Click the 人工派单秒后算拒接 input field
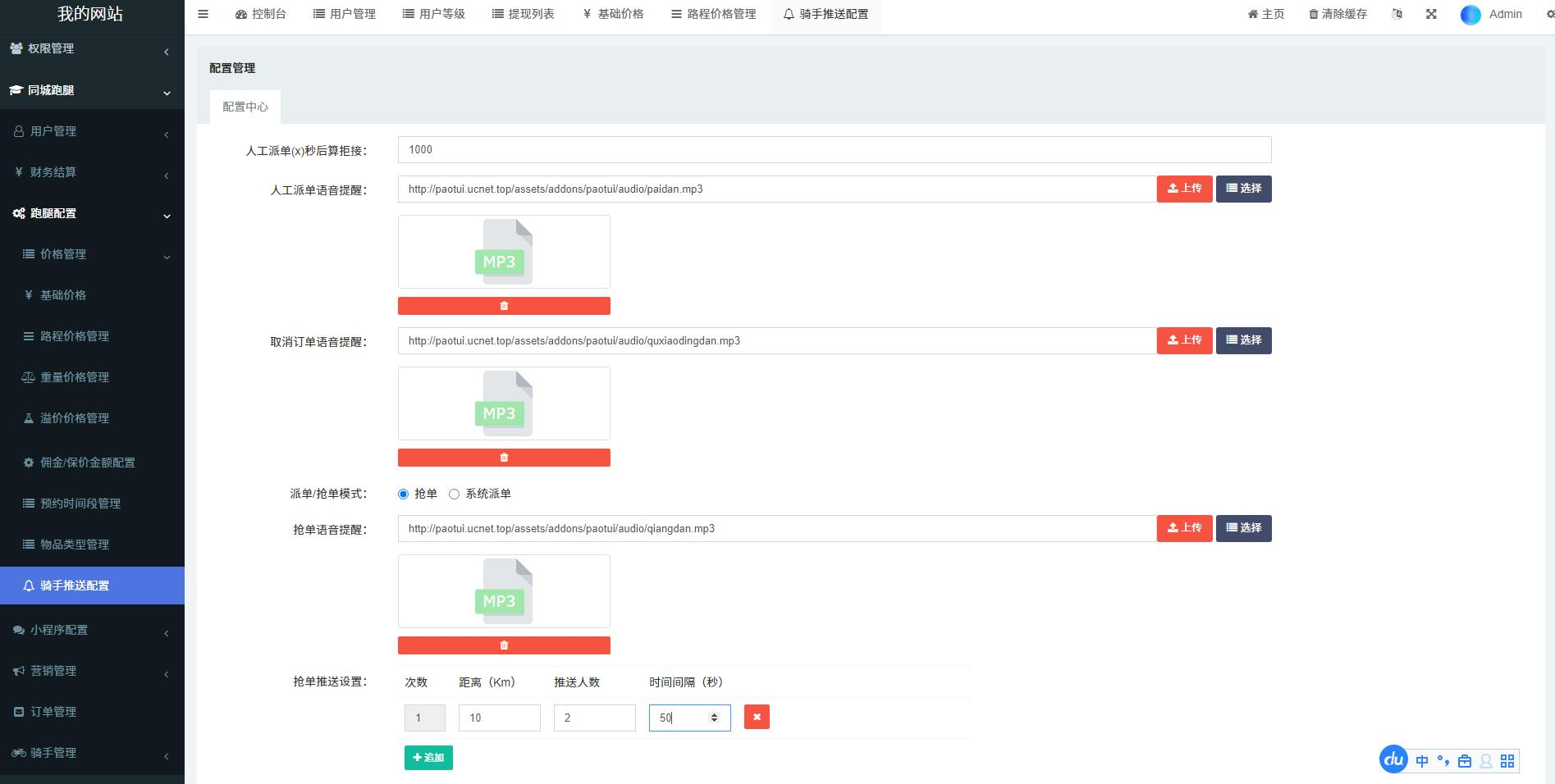This screenshot has height=784, width=1555. [x=834, y=150]
